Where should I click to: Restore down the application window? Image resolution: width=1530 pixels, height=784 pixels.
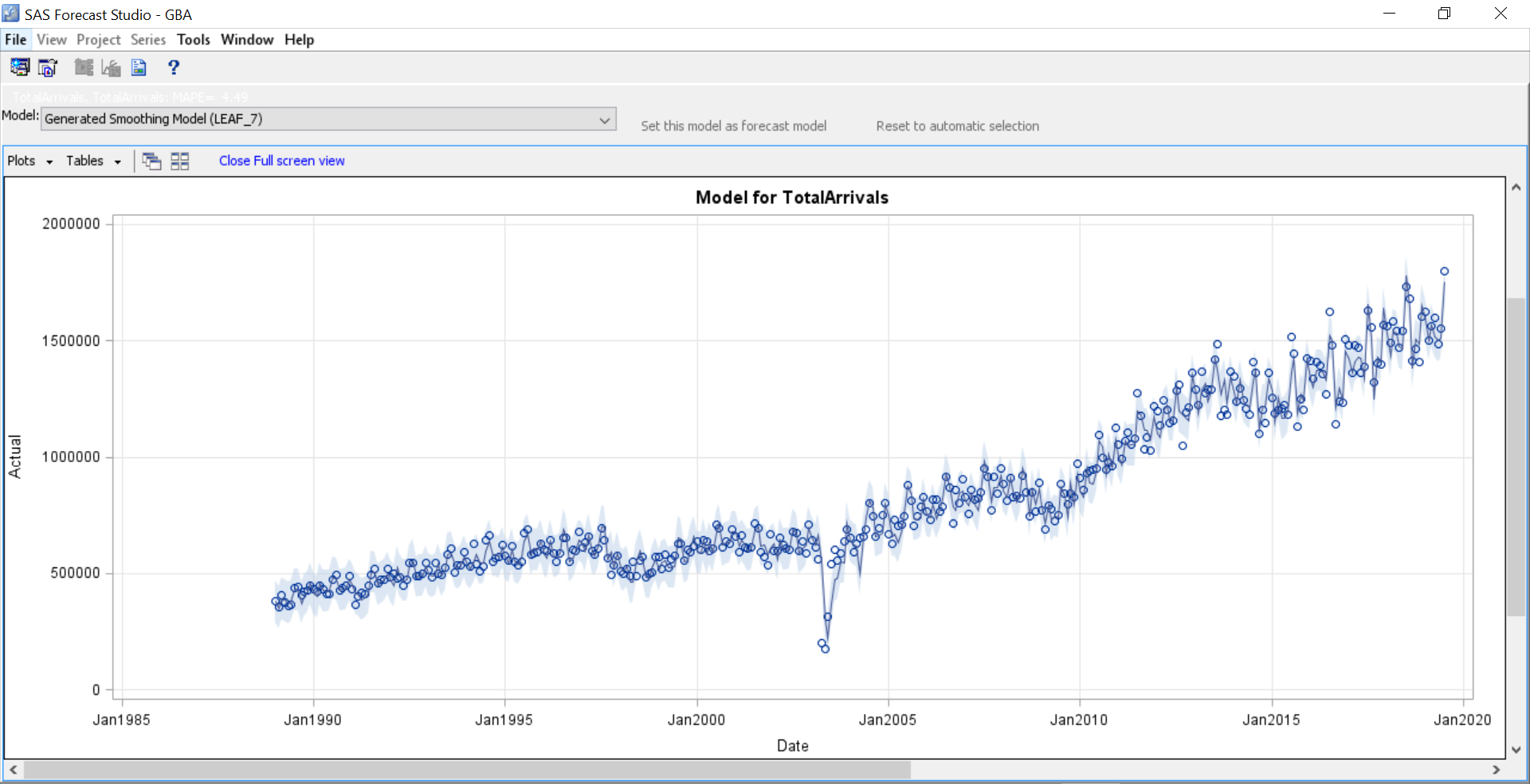[x=1444, y=14]
